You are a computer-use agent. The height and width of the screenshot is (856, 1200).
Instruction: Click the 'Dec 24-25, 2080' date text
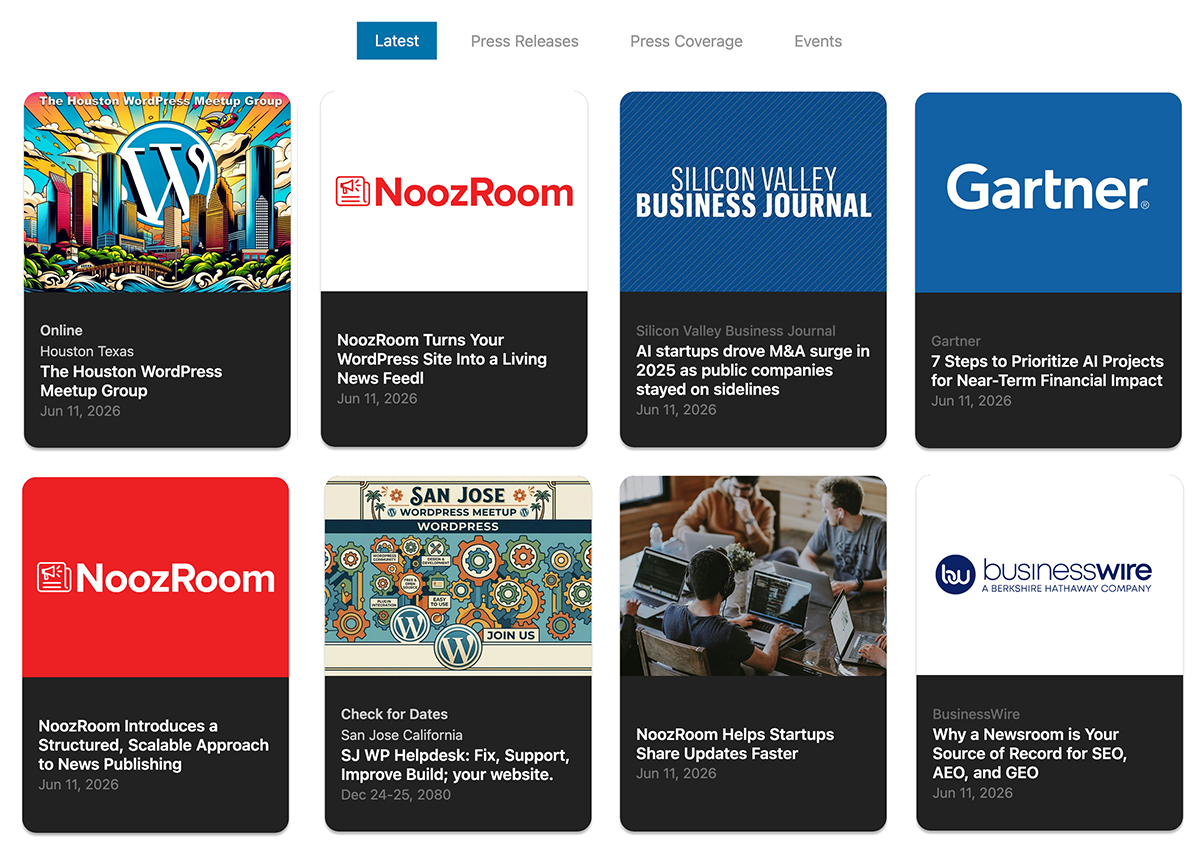[396, 795]
